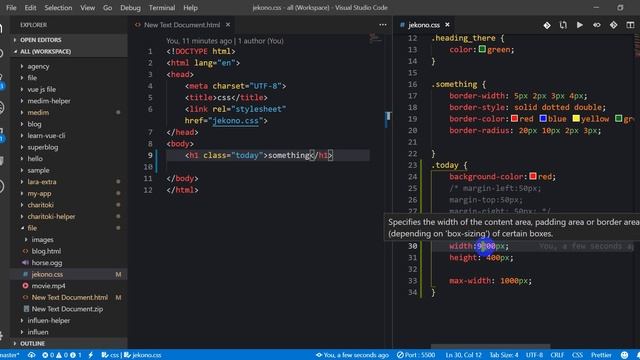Open the Selection menu
The image size is (640, 360).
pos(58,8)
